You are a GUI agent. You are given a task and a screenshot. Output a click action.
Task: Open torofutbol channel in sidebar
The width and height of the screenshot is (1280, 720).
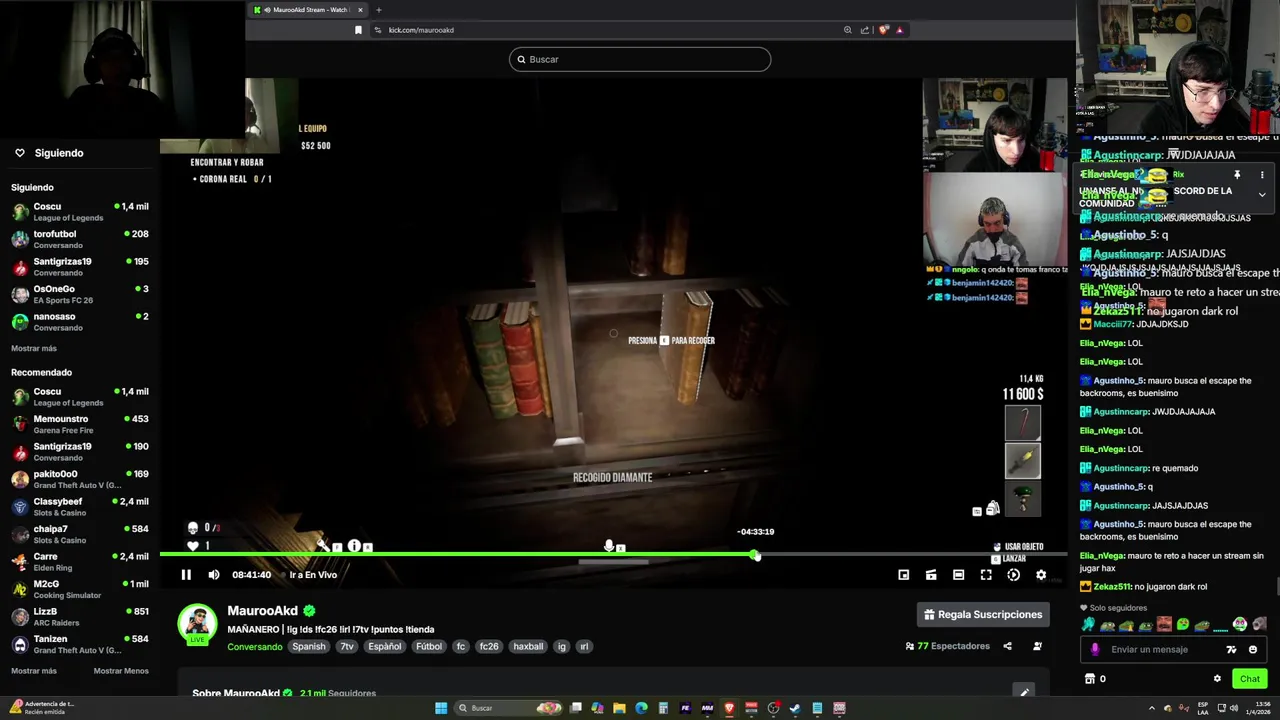point(80,239)
